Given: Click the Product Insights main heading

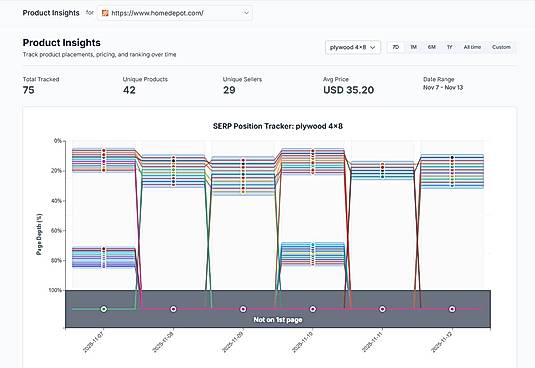Looking at the screenshot, I should click(61, 43).
